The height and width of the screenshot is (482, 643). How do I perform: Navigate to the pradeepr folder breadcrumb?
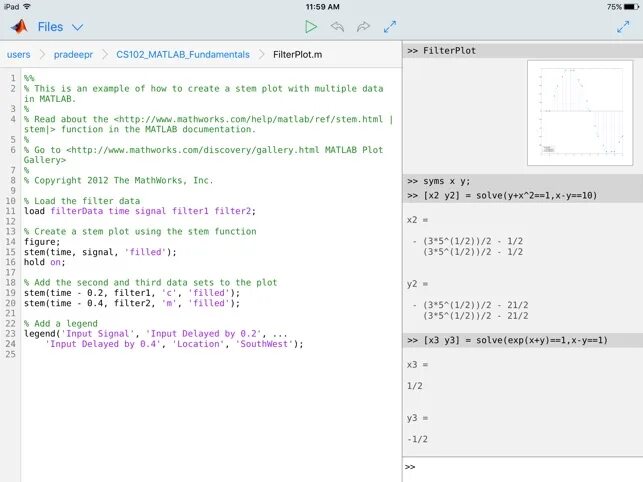[x=73, y=55]
